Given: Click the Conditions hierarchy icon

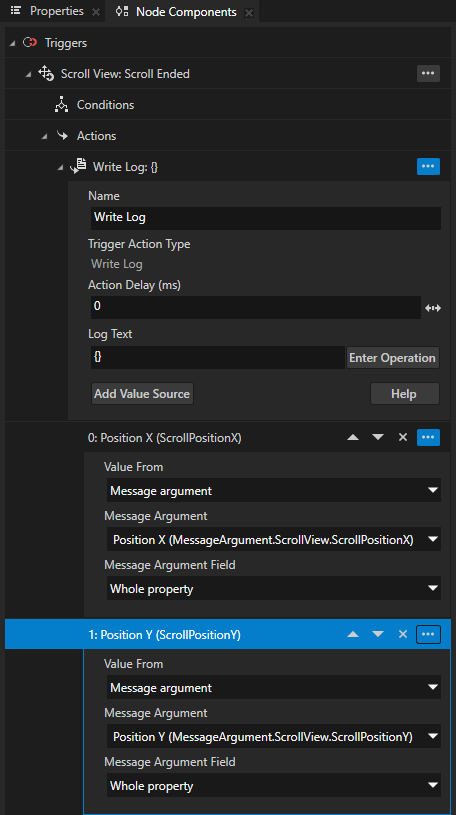Looking at the screenshot, I should point(61,105).
